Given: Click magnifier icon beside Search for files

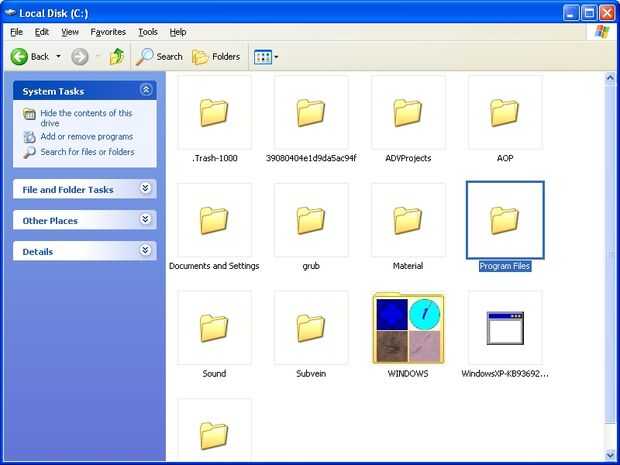Looking at the screenshot, I should (29, 152).
